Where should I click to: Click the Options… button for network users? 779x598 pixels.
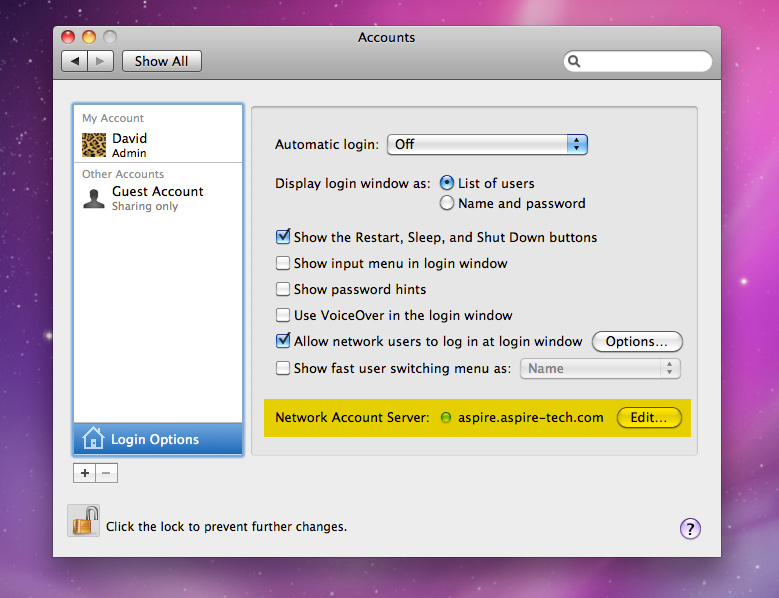637,342
